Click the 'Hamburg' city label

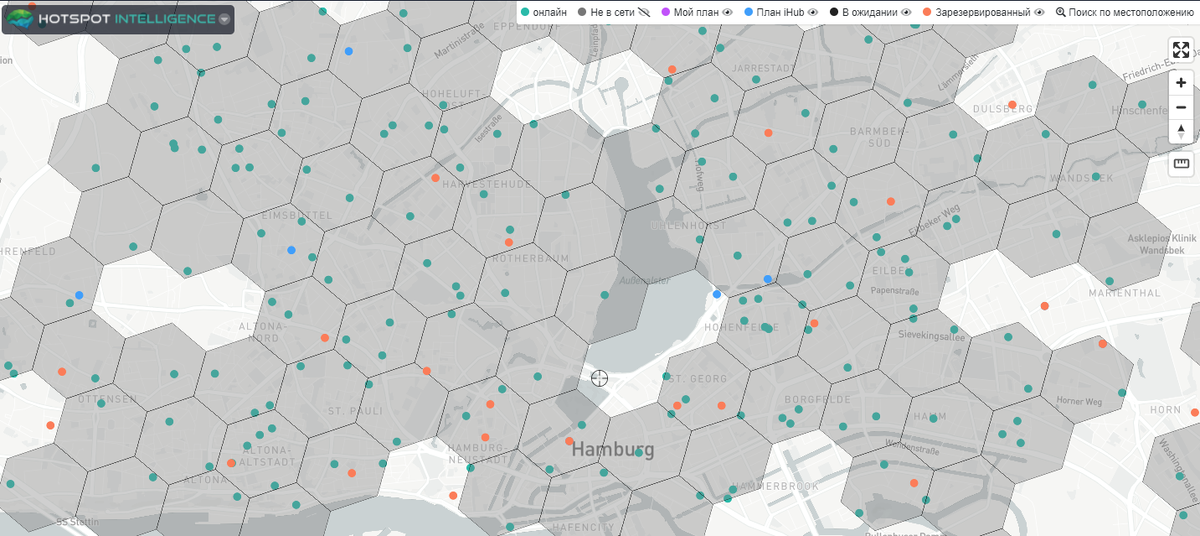613,449
